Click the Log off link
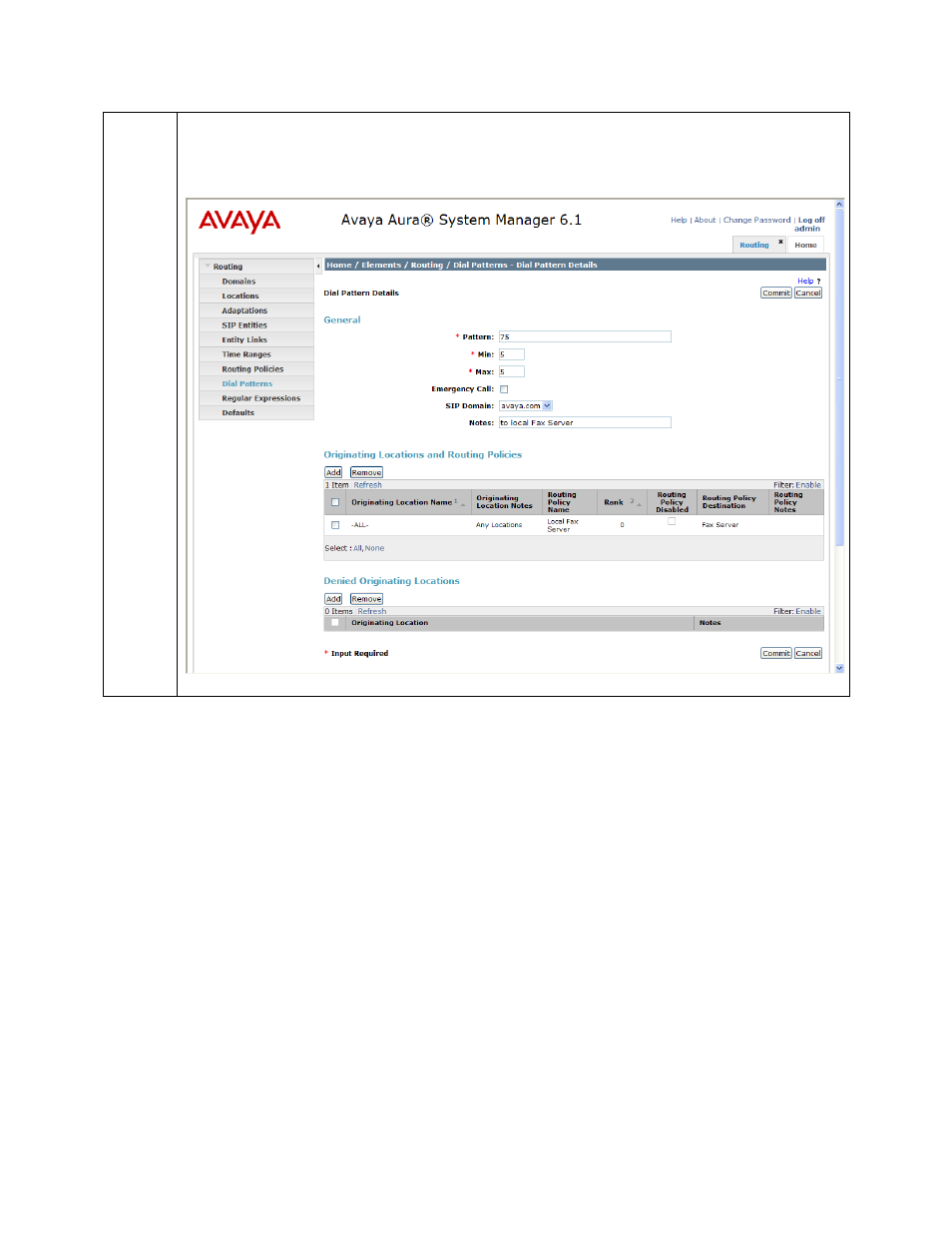Image resolution: width=952 pixels, height=1233 pixels. (811, 221)
